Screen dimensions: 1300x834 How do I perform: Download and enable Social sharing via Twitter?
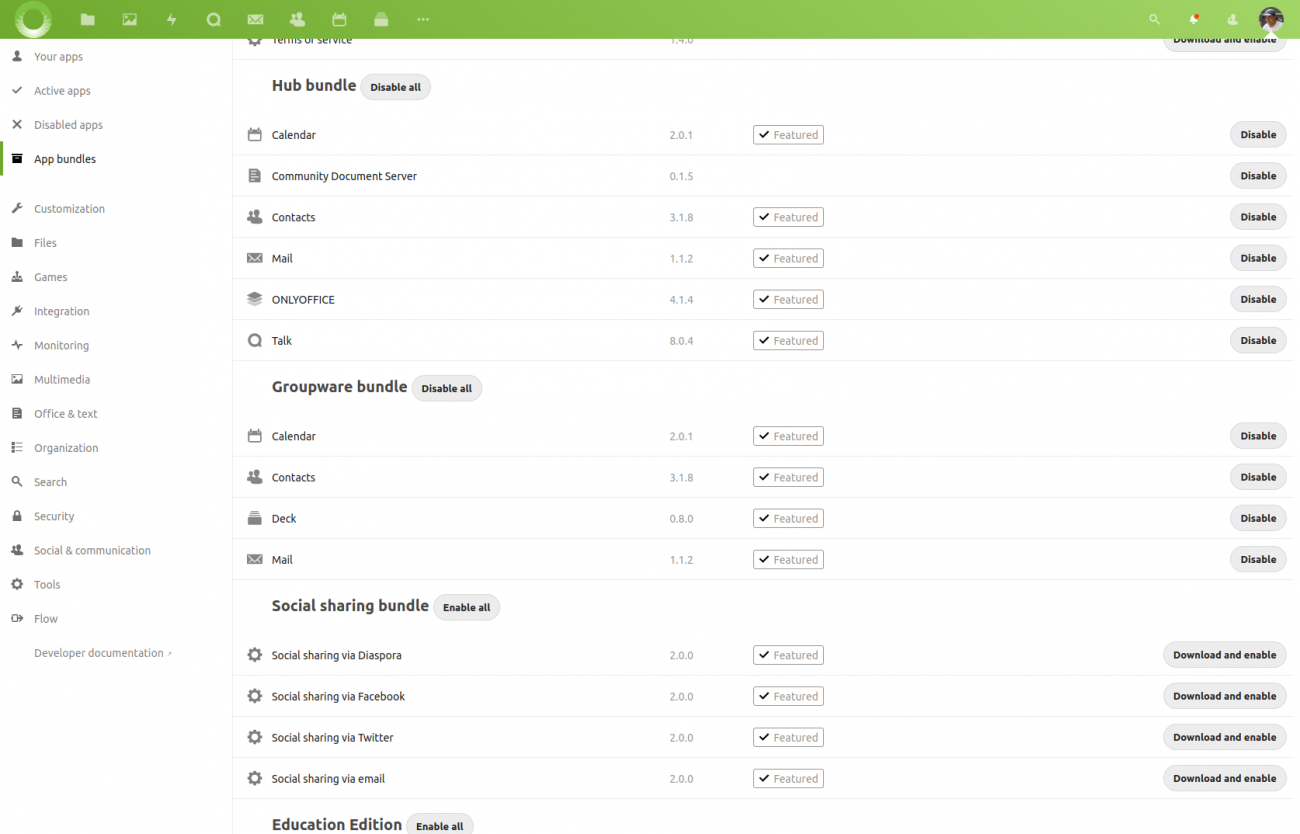[x=1225, y=737]
